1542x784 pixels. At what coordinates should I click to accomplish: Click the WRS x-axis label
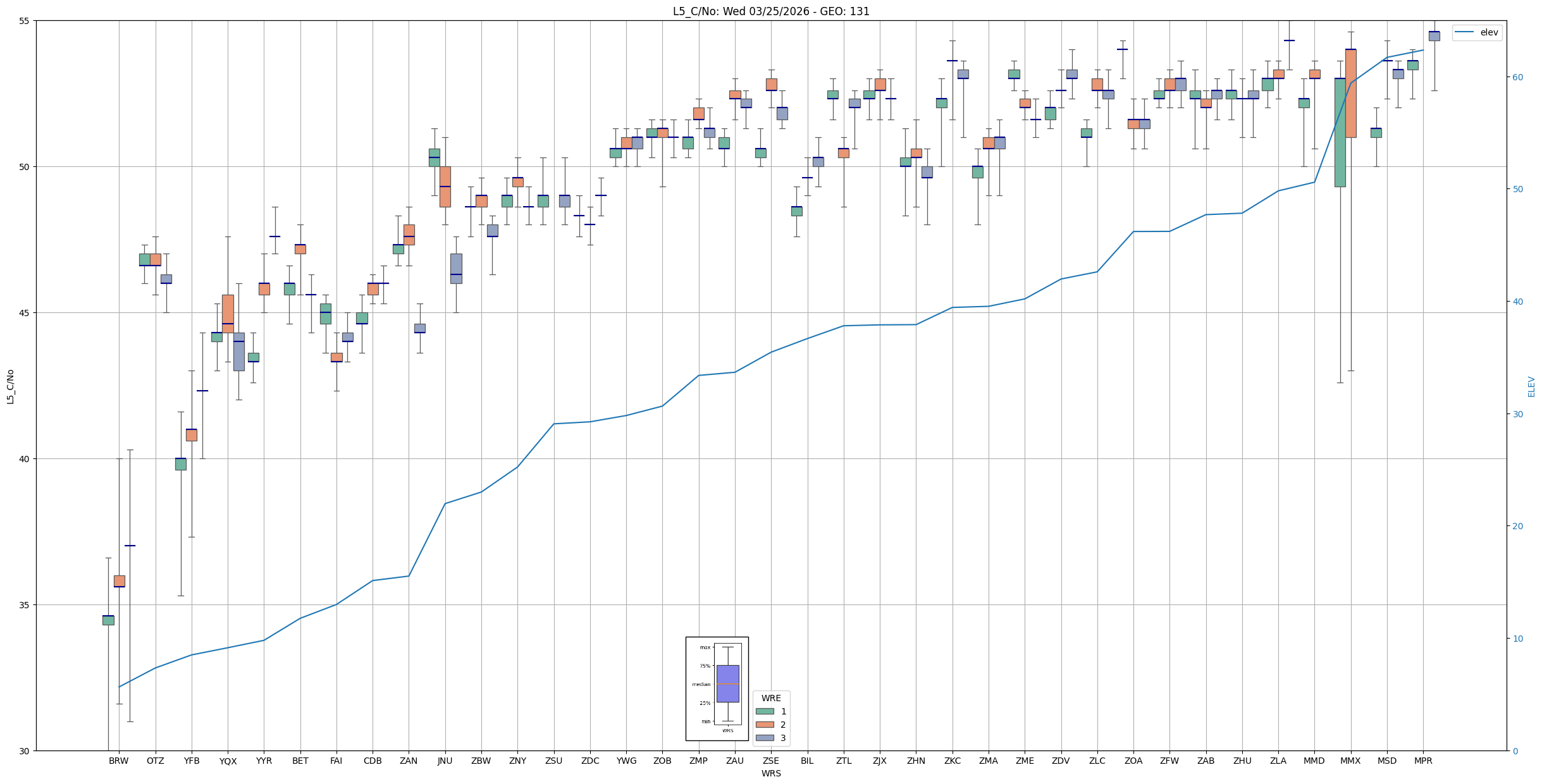coord(771,773)
